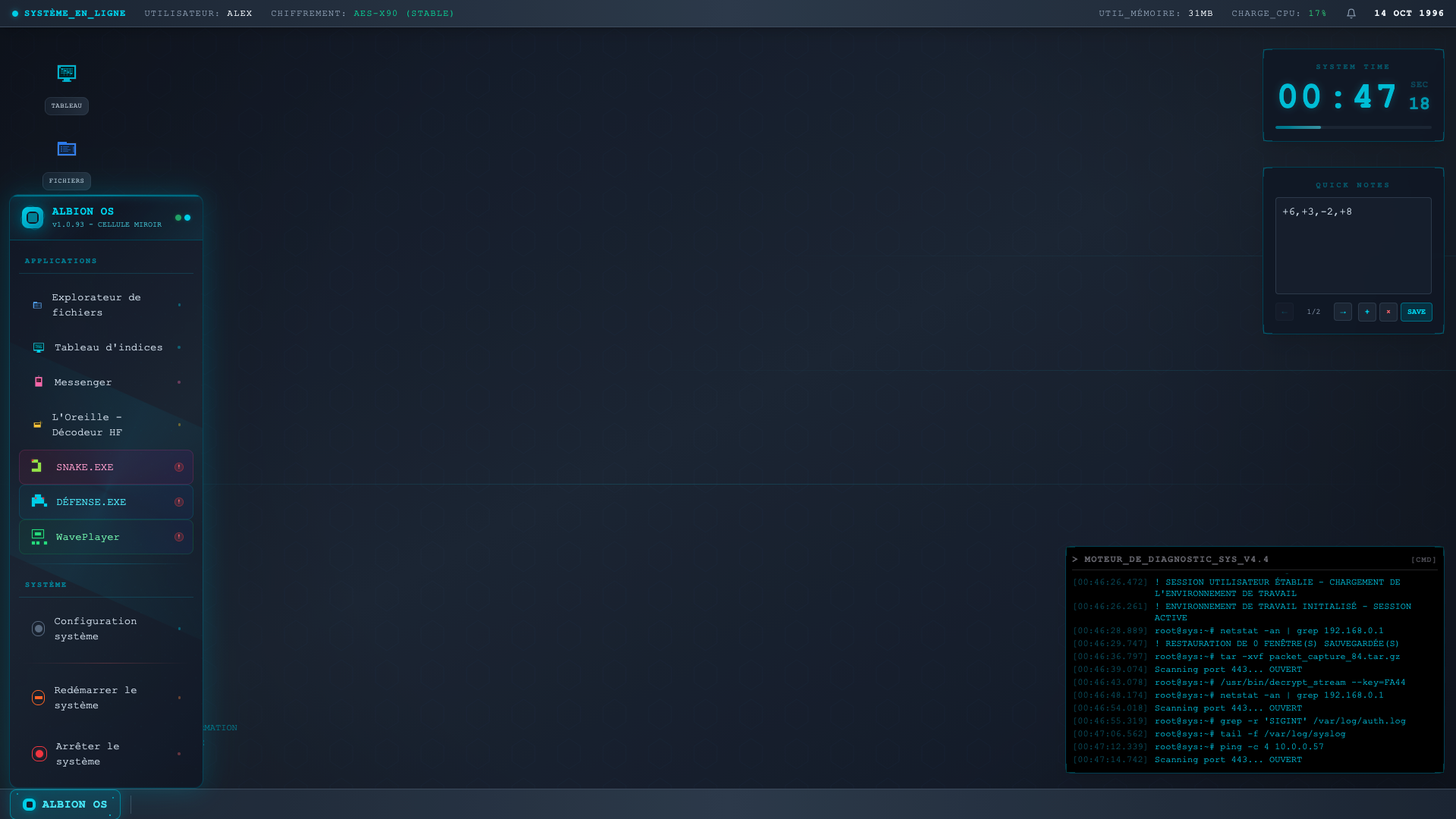Open the FICHIERS desktop icon
The width and height of the screenshot is (1456, 819).
click(x=67, y=163)
